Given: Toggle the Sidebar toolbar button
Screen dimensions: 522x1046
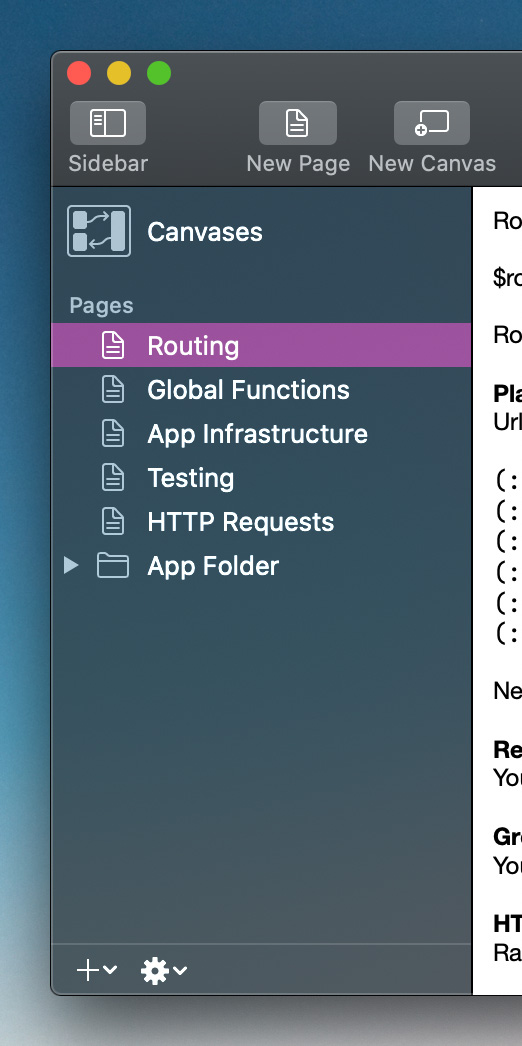Looking at the screenshot, I should pos(108,123).
